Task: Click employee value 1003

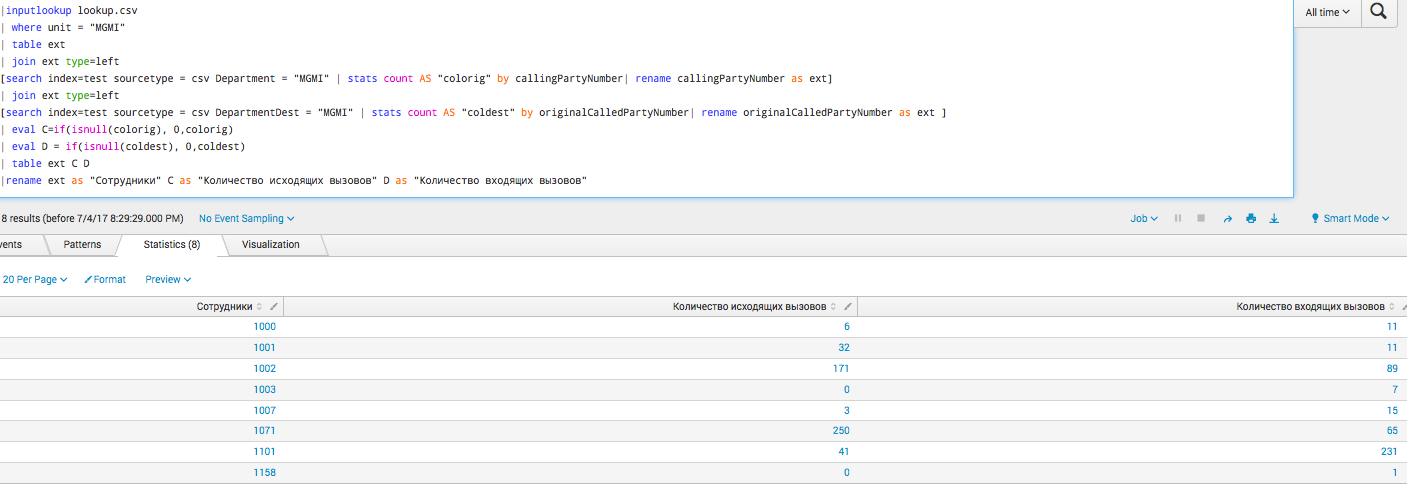Action: click(265, 390)
